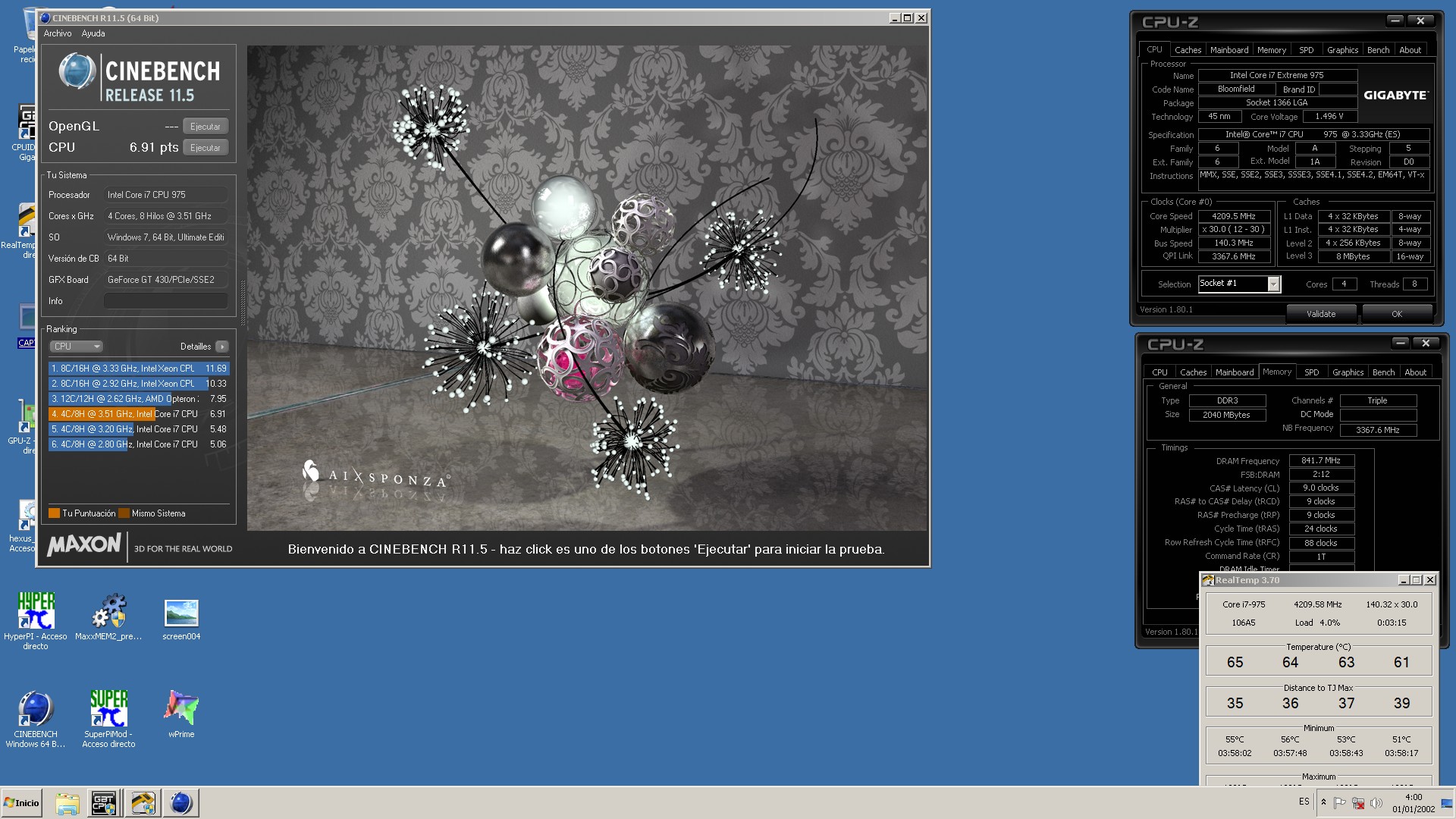
Task: Click the rendered spheres scene image
Action: tap(587, 288)
